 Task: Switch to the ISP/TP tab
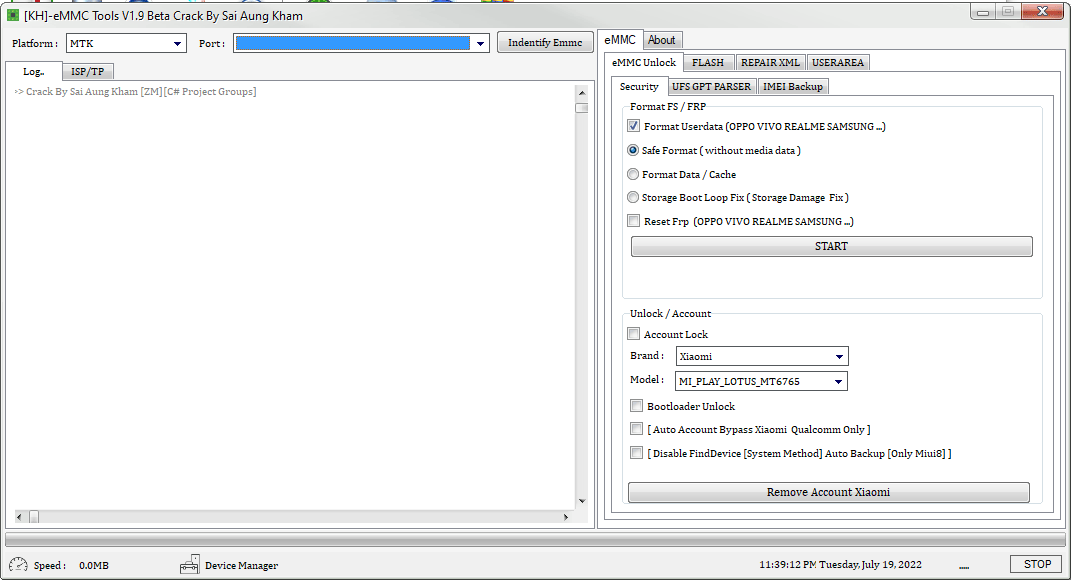(x=87, y=71)
